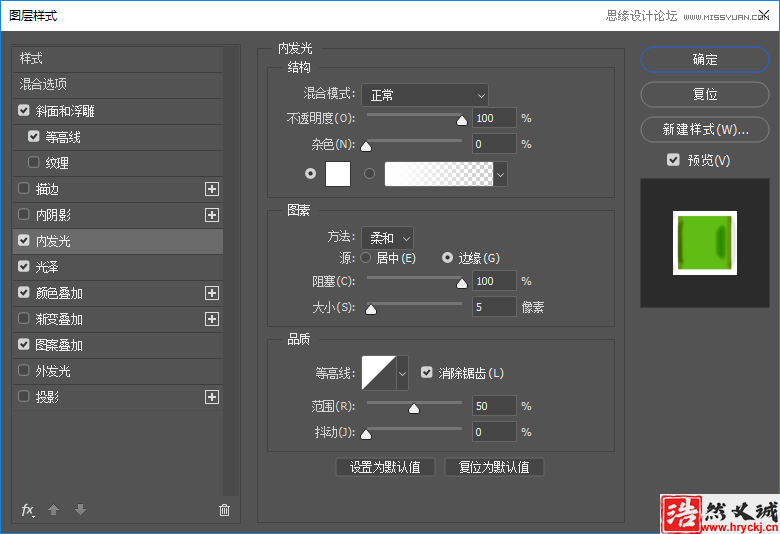Viewport: 780px width, 534px height.
Task: Click the 新建样式(W)... button
Action: 705,130
